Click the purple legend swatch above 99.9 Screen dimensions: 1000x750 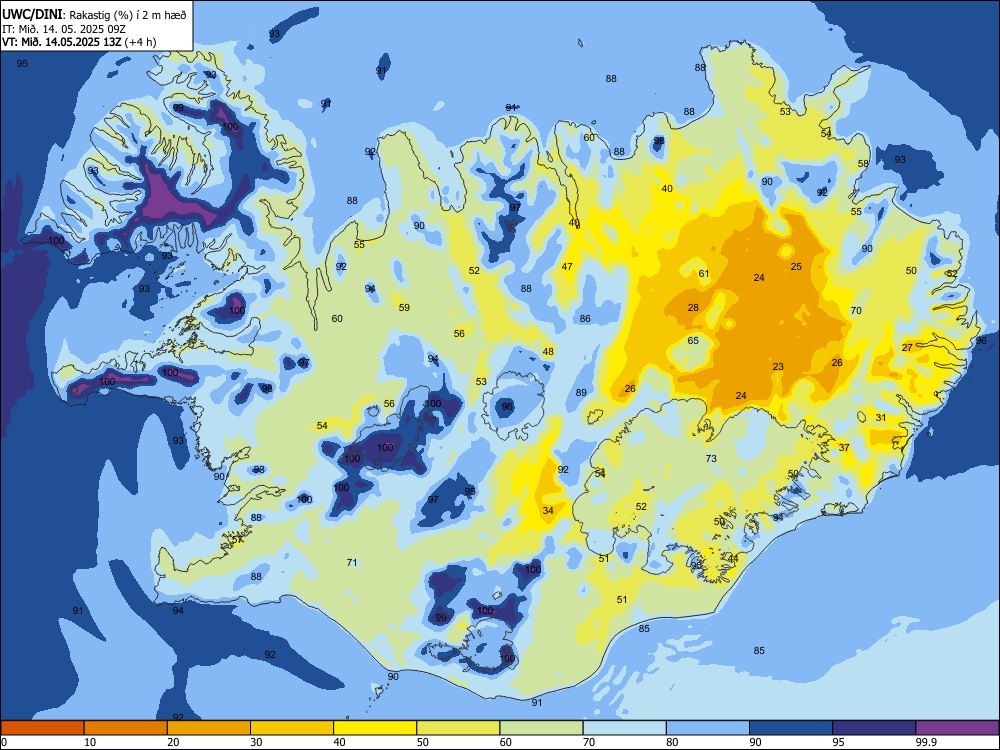tap(957, 728)
